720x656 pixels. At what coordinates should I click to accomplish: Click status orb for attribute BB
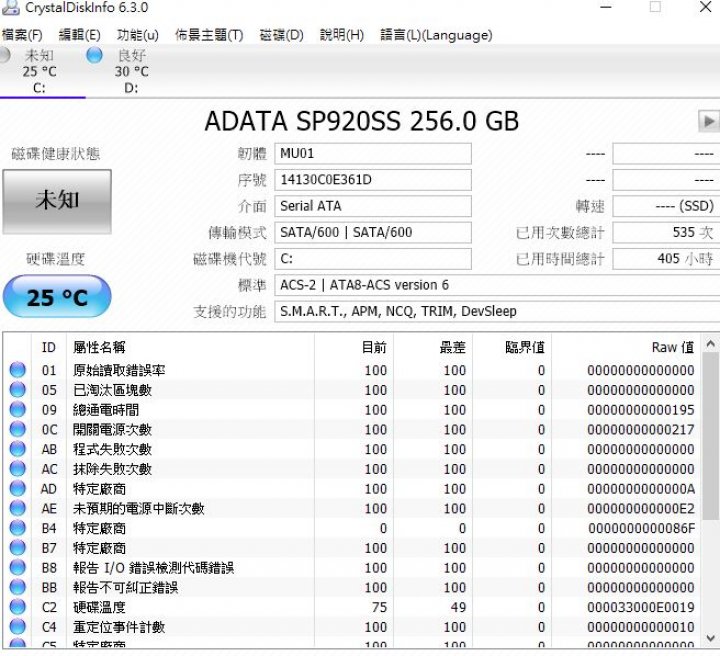(x=17, y=587)
